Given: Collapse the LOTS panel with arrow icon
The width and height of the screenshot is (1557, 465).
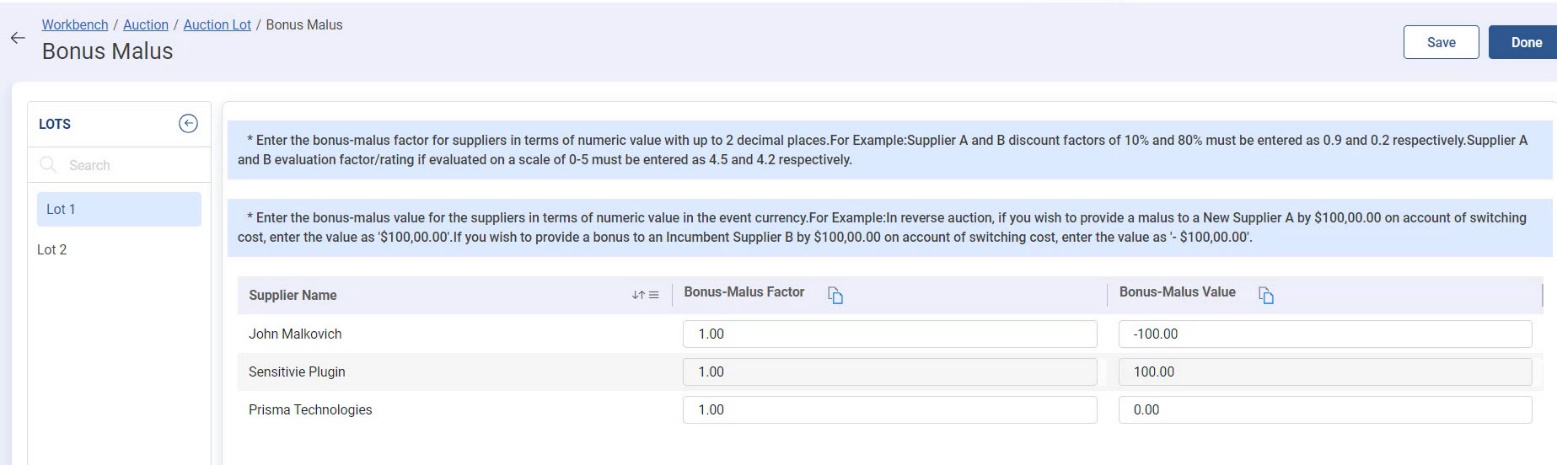Looking at the screenshot, I should [186, 123].
